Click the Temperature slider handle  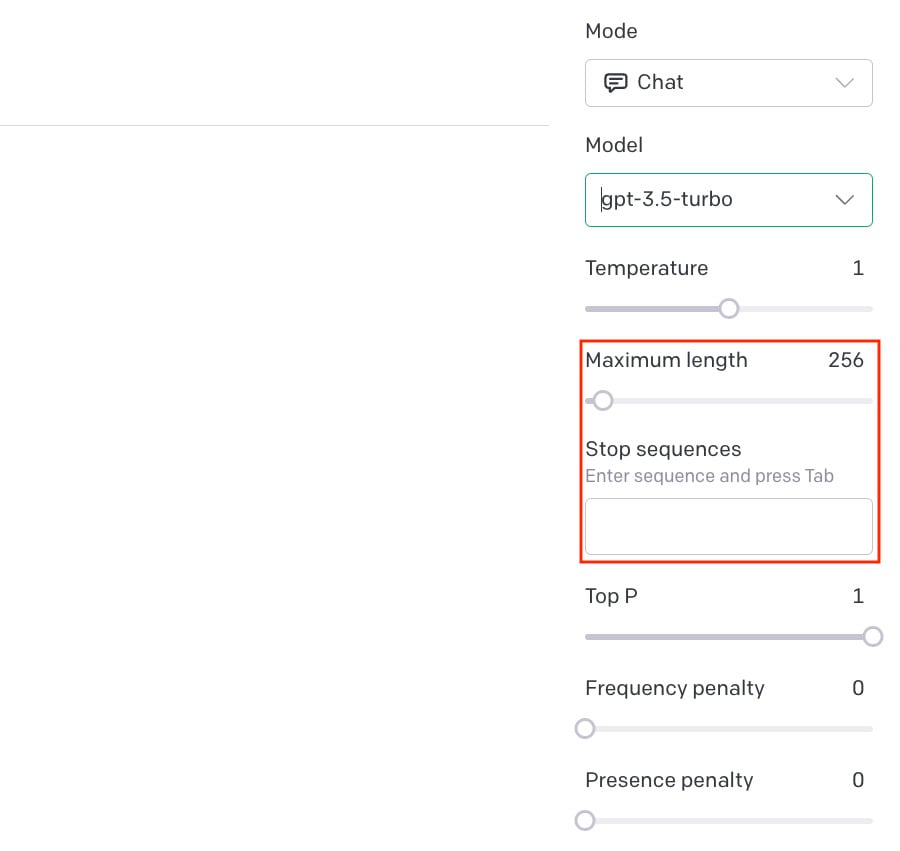point(729,308)
